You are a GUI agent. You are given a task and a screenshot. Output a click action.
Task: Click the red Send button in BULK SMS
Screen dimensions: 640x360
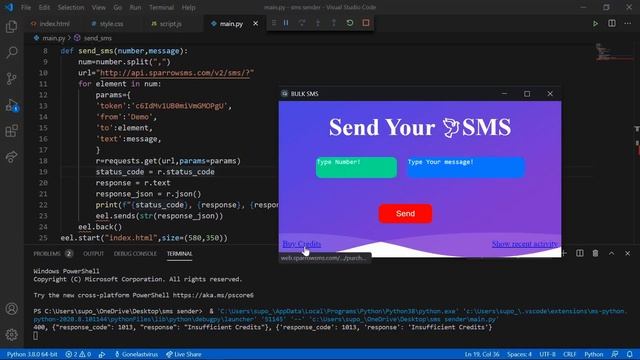pos(405,213)
